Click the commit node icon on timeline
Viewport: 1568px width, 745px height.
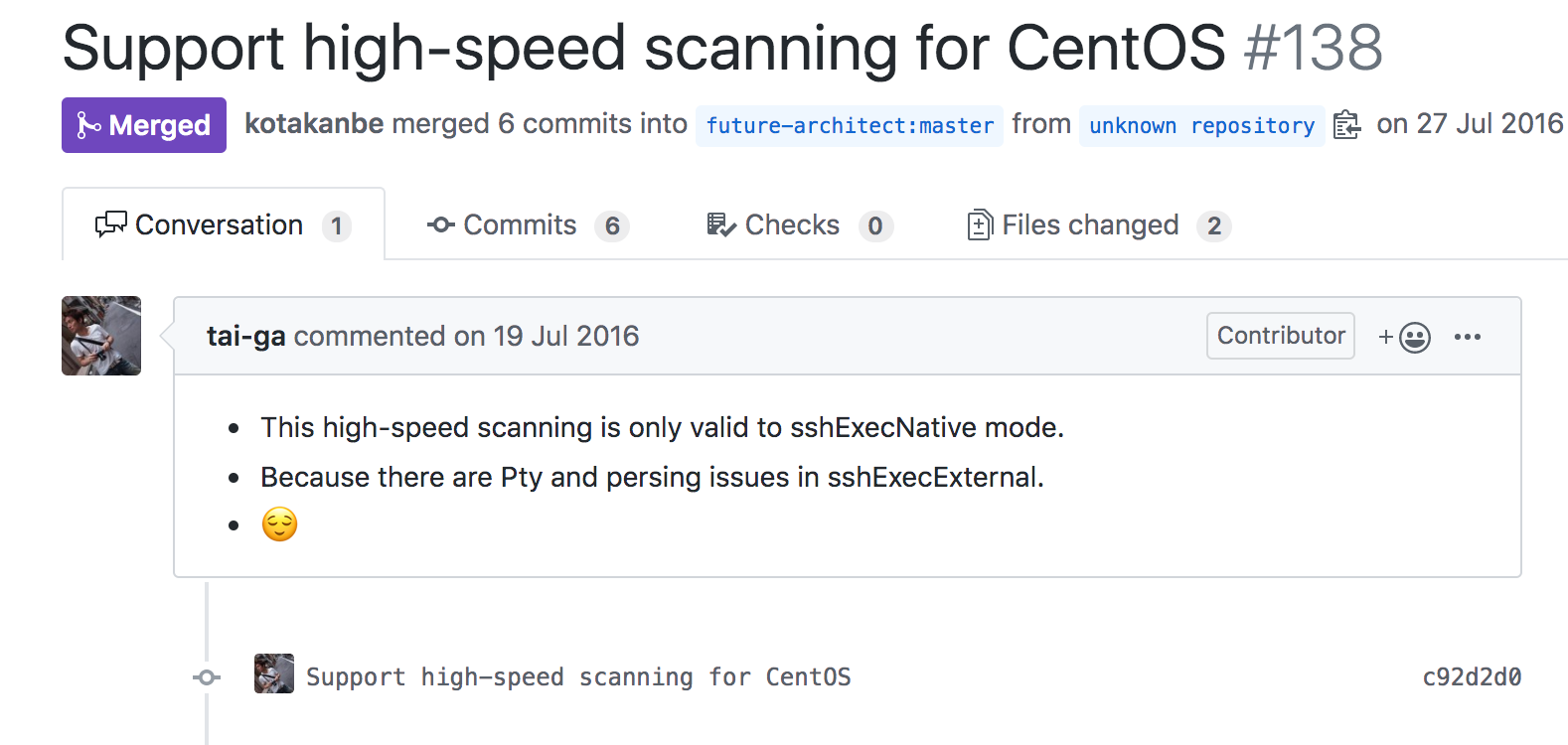(x=207, y=677)
